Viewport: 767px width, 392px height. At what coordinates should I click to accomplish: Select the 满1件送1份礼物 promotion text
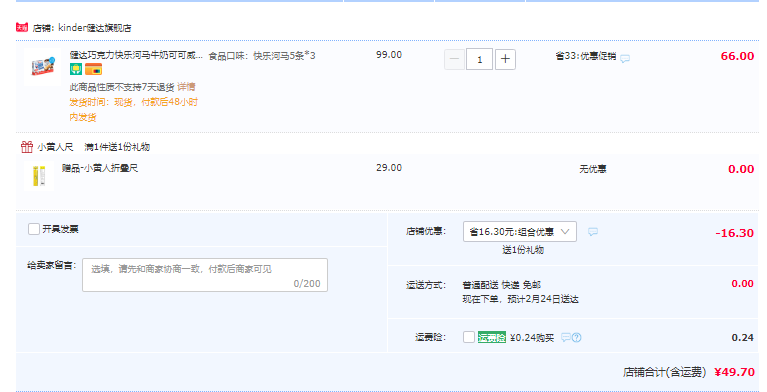[117, 147]
